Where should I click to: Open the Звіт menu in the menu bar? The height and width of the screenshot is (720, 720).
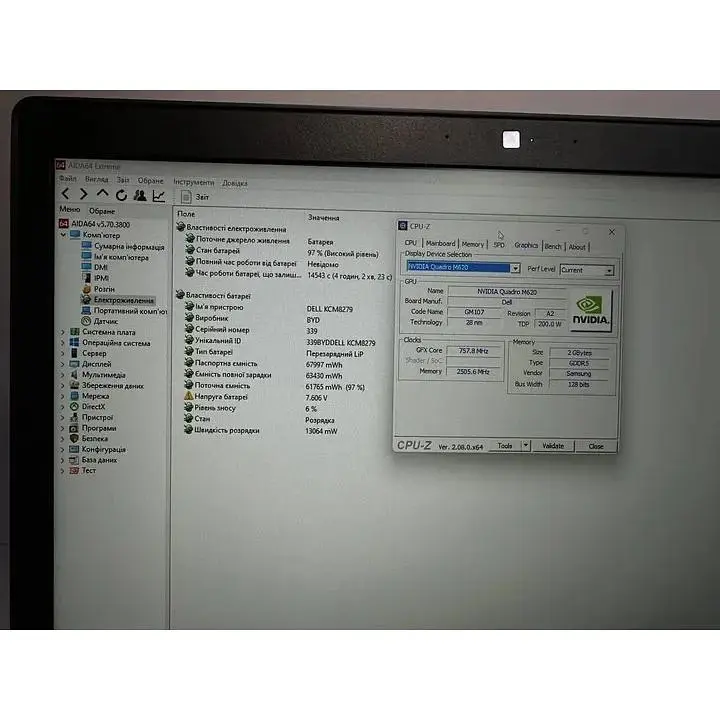(x=123, y=180)
